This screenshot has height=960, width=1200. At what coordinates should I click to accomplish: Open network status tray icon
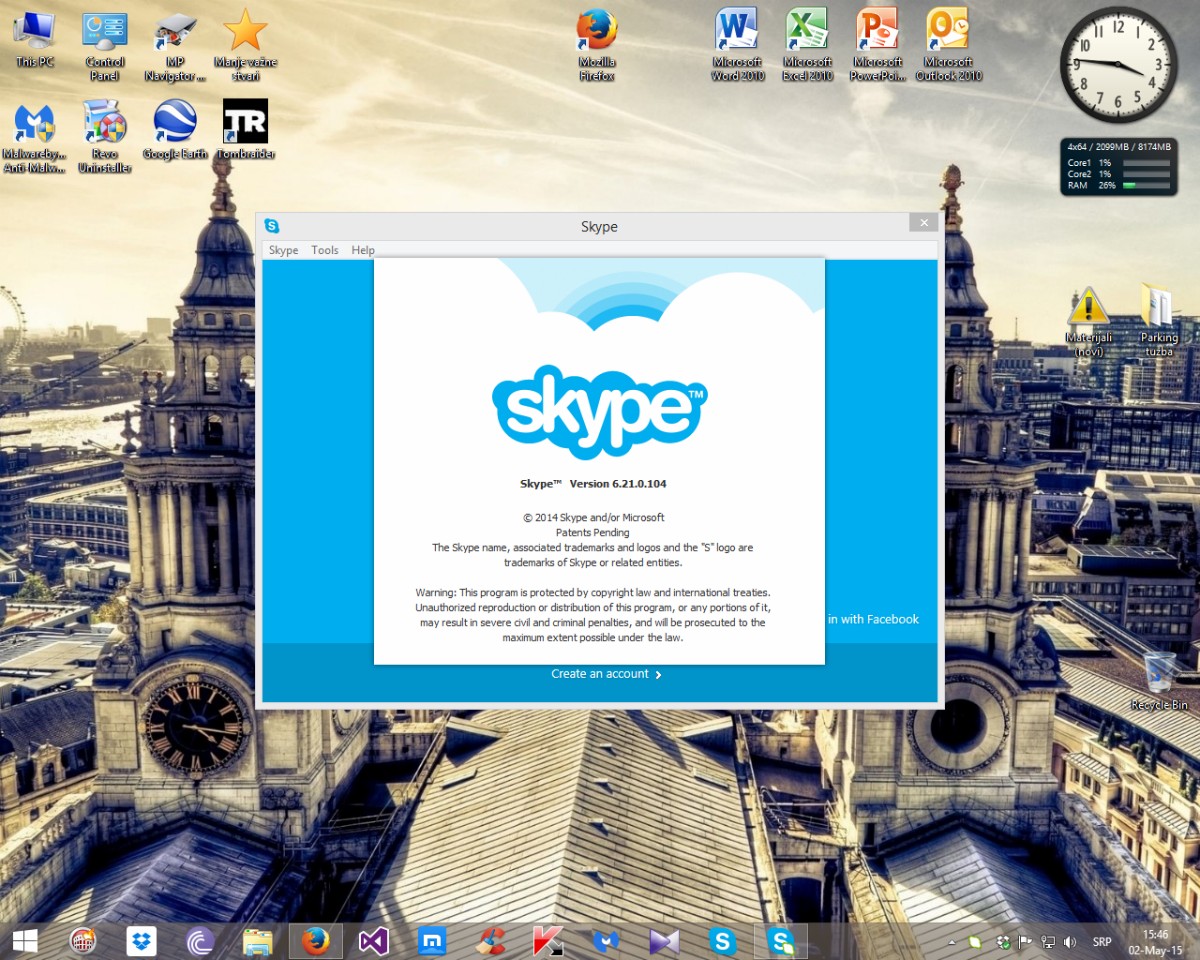pyautogui.click(x=1048, y=942)
